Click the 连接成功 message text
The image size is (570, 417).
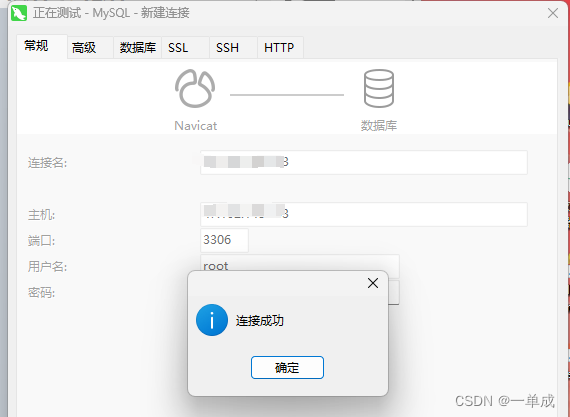tap(260, 321)
